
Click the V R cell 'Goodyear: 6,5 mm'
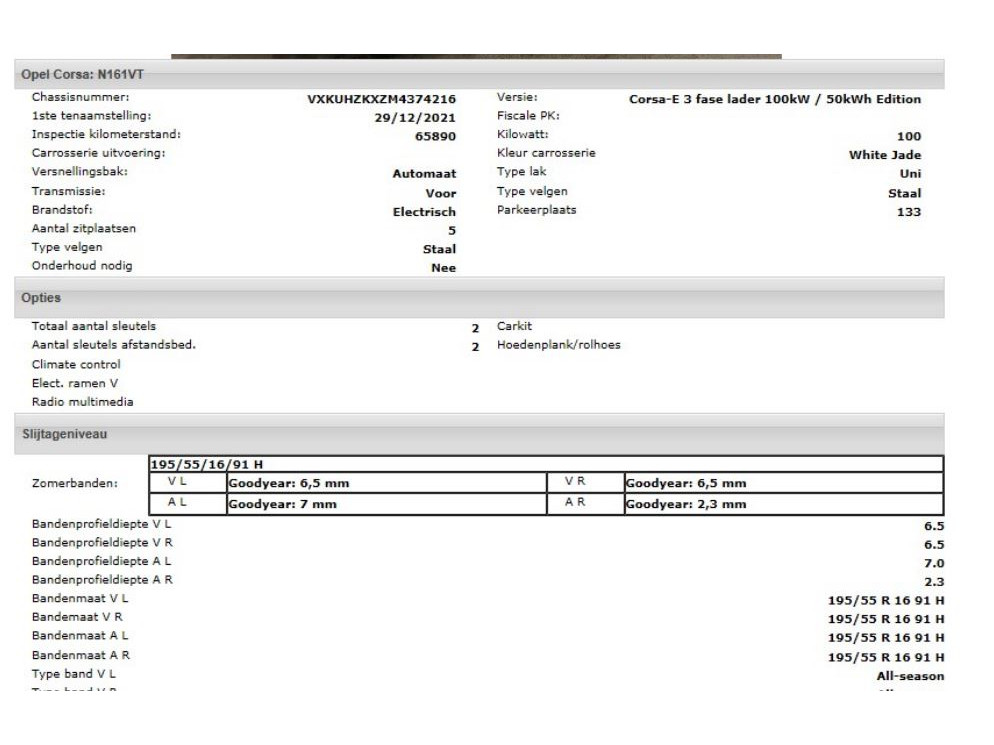[x=784, y=483]
